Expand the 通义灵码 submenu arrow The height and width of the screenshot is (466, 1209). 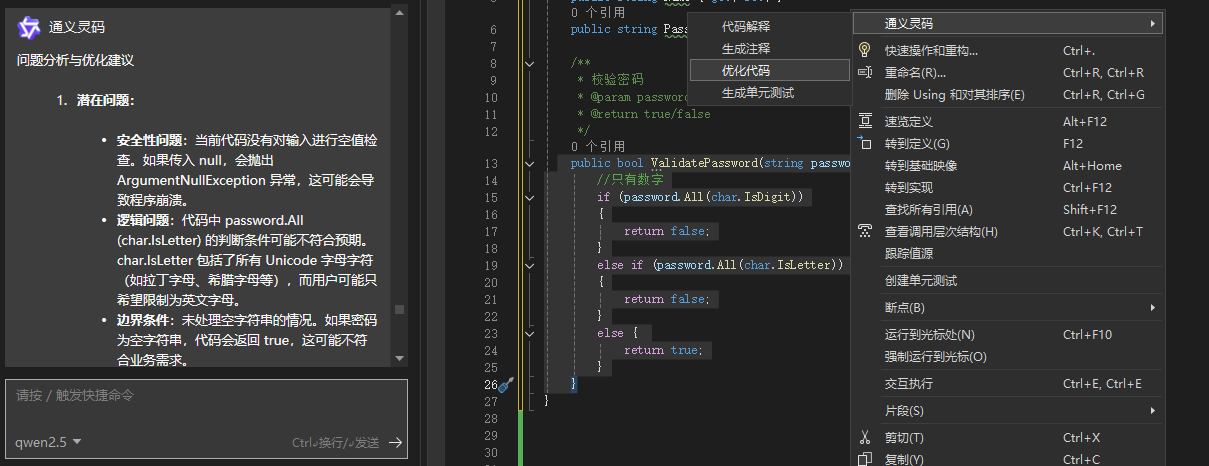1153,22
